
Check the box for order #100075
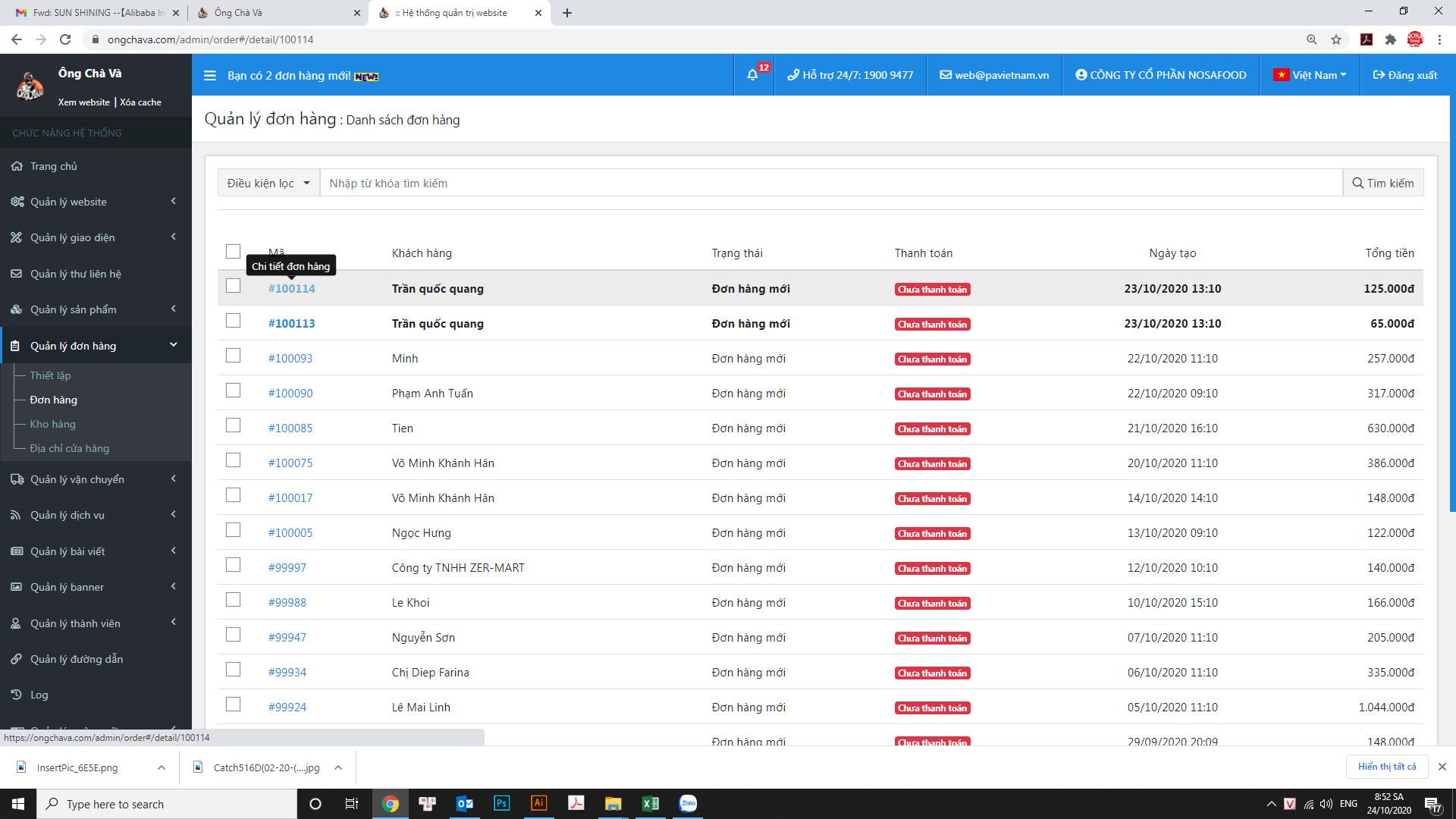(233, 460)
